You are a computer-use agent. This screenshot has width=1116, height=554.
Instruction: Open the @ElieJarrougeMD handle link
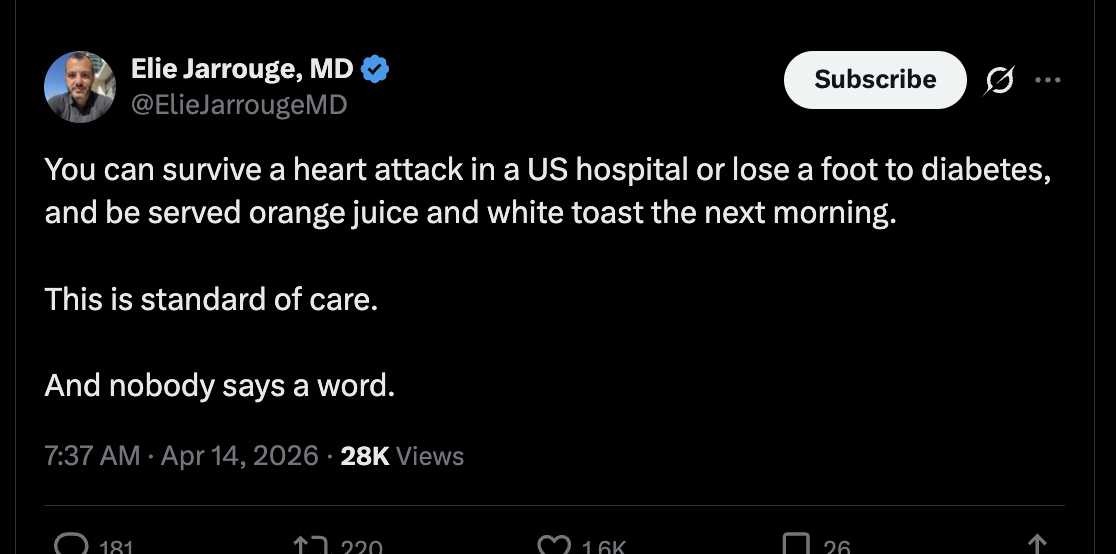[239, 104]
